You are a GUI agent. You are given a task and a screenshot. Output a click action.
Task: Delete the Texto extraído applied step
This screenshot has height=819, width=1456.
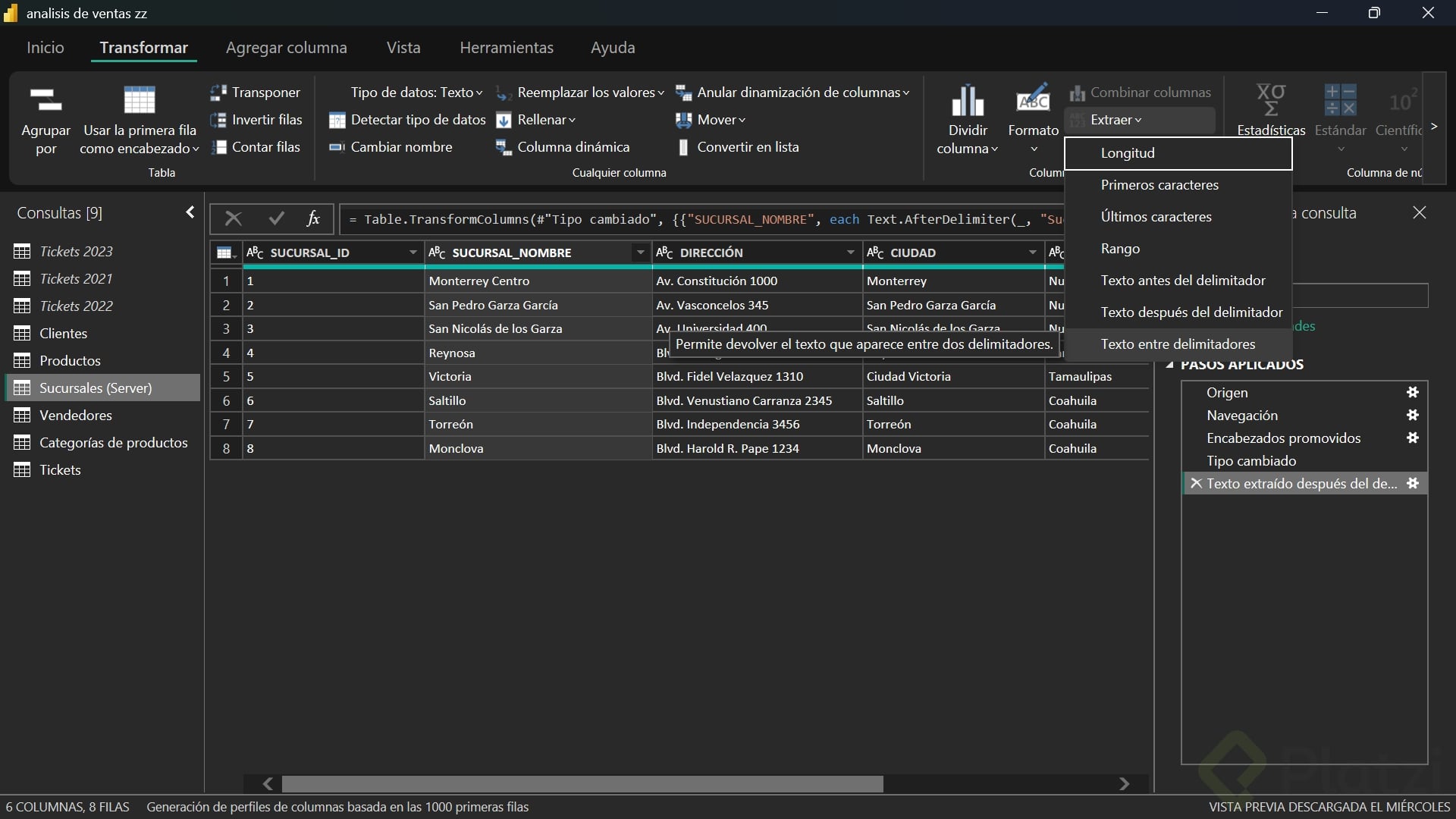pyautogui.click(x=1196, y=484)
